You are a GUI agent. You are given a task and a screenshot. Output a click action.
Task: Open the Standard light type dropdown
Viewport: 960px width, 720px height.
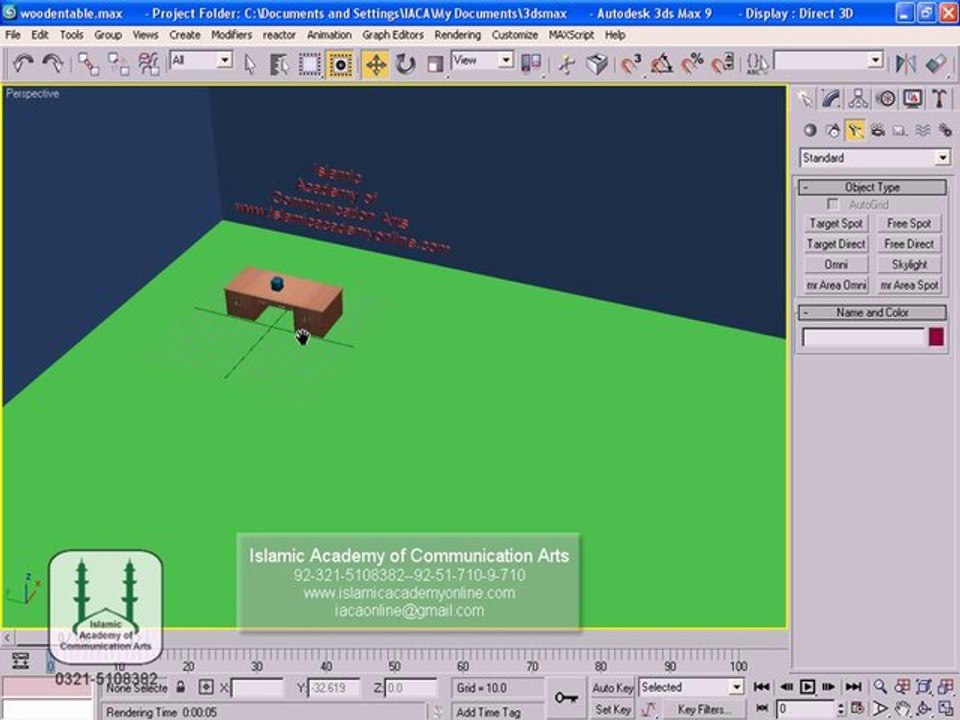875,158
